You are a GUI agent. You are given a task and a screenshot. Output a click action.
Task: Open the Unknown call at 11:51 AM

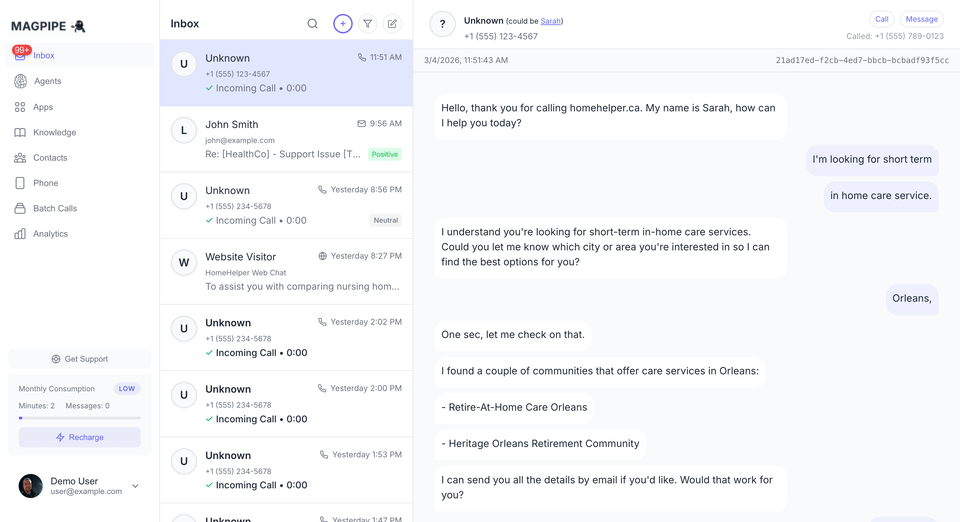286,73
